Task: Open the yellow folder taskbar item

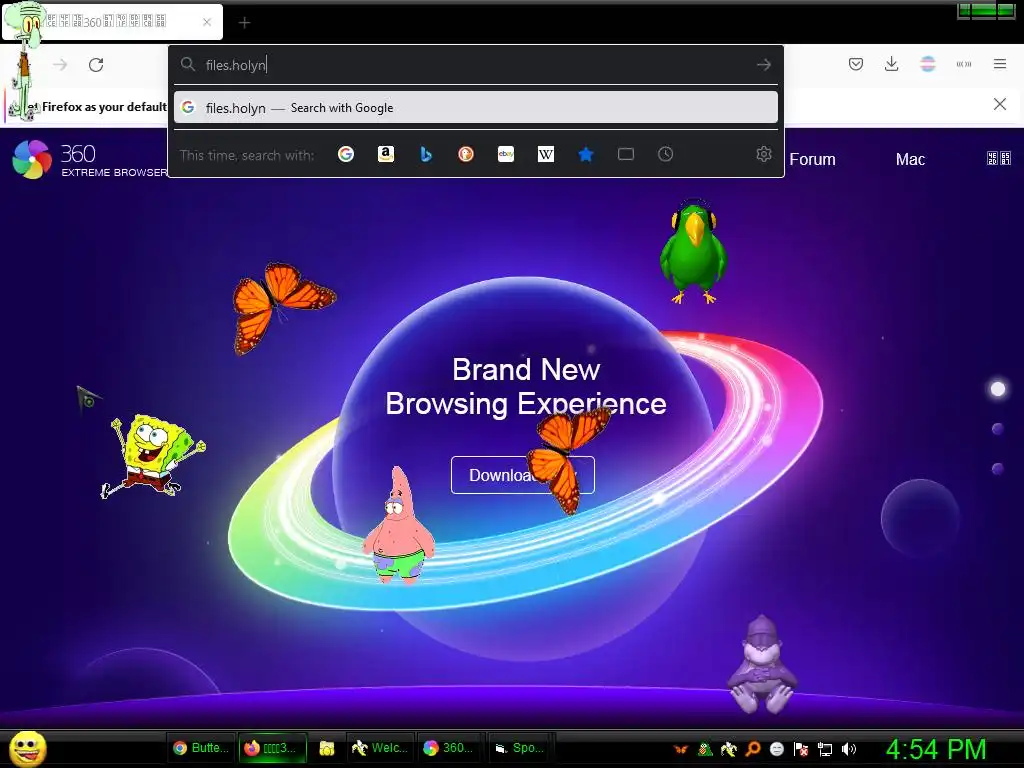Action: (327, 748)
